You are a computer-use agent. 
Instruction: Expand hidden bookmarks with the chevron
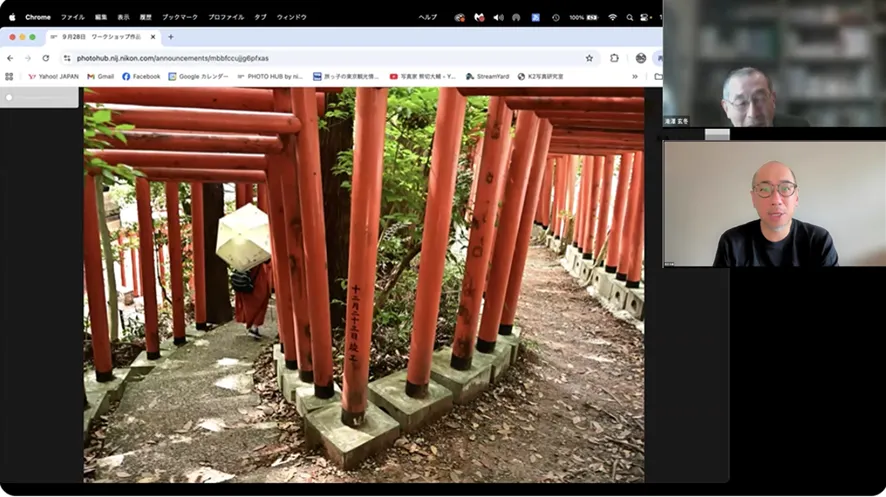pos(634,76)
